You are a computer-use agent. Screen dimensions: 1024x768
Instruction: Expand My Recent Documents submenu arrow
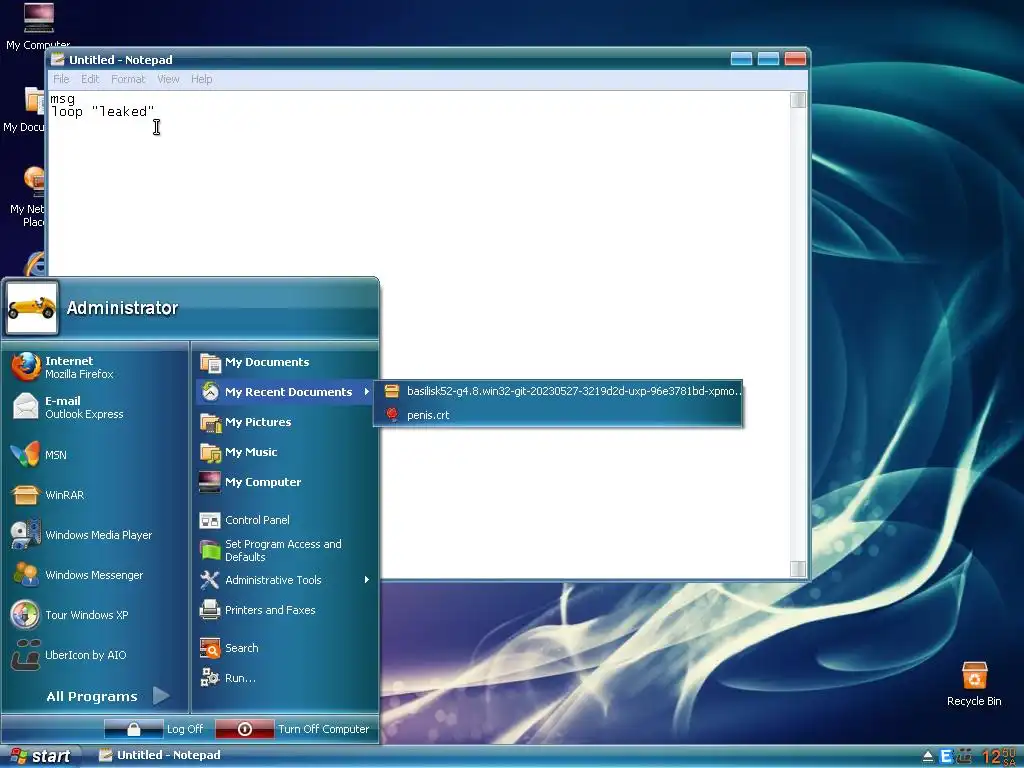366,392
